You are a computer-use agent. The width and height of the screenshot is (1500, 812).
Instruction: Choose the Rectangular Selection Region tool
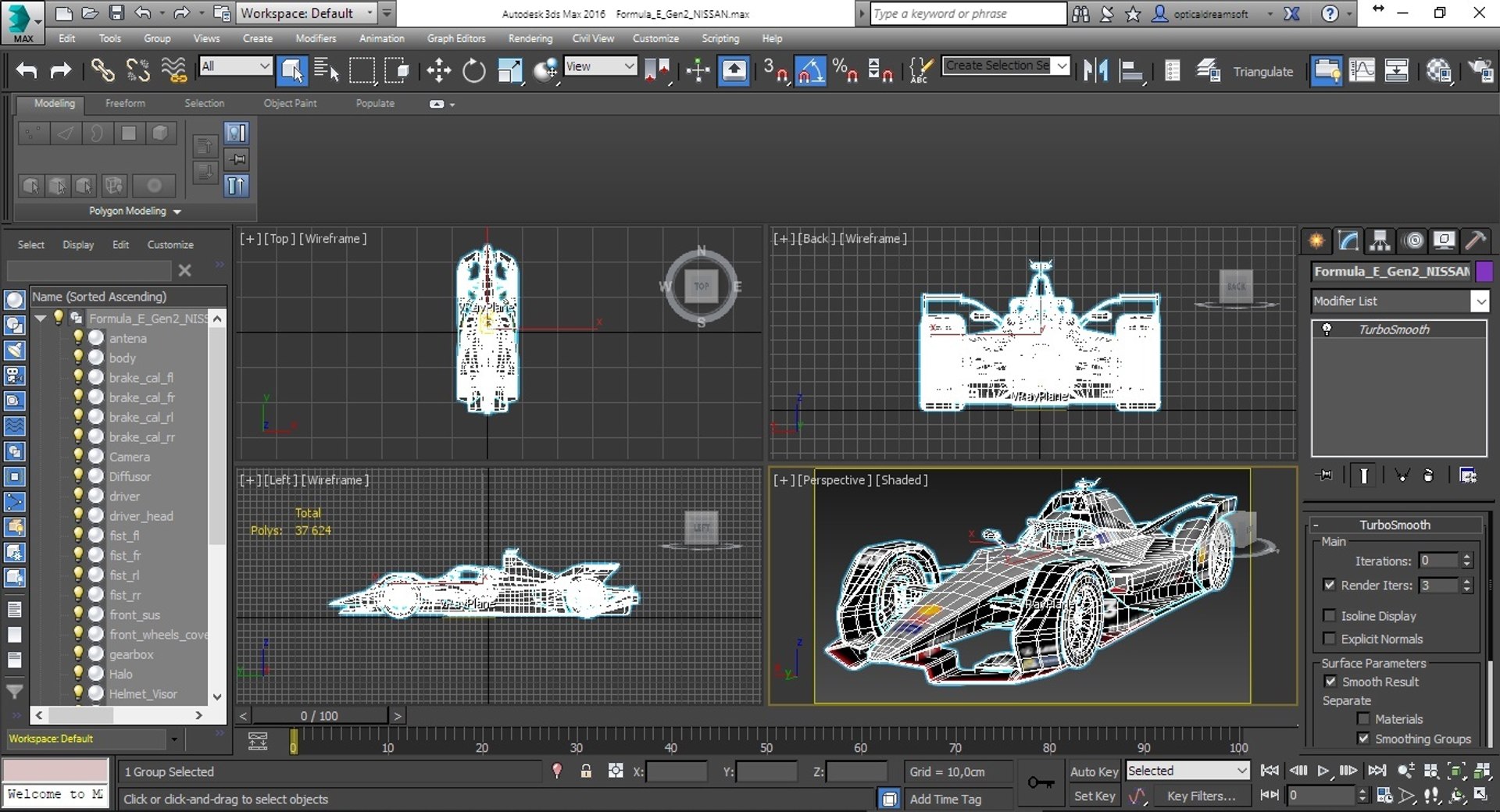point(362,70)
